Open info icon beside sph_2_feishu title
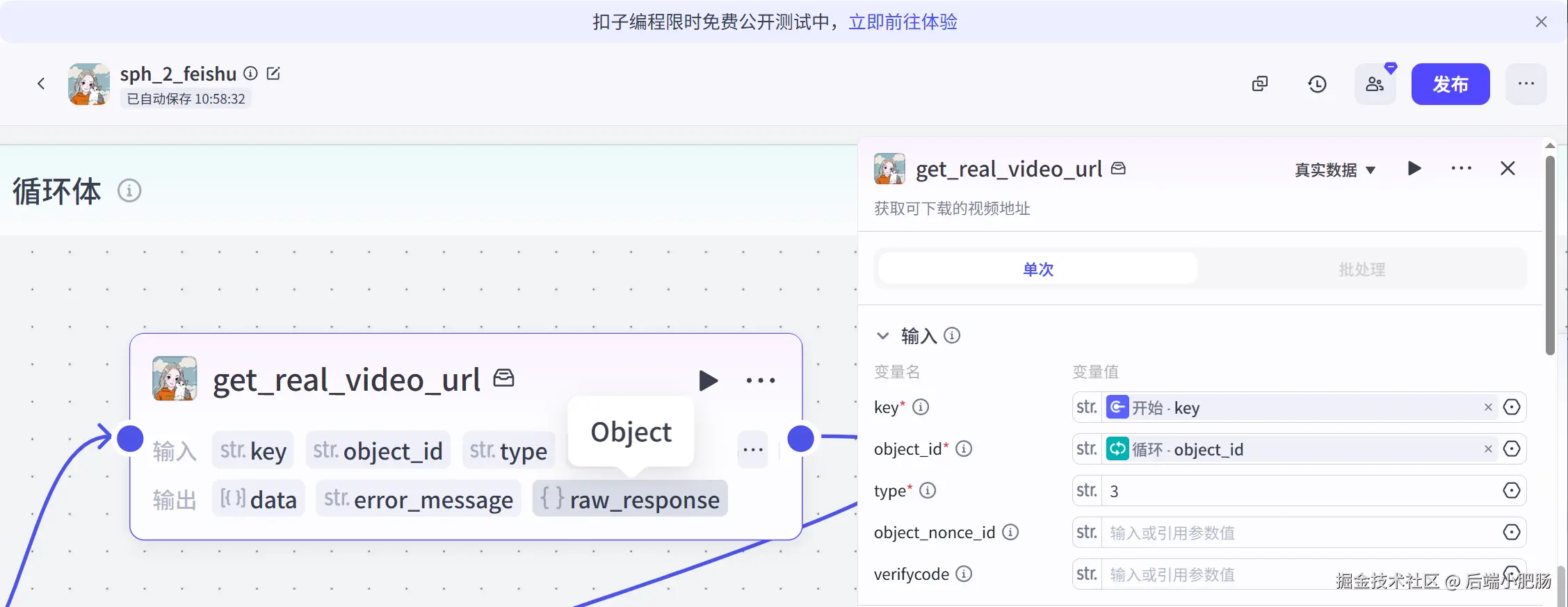The image size is (1568, 607). tap(251, 73)
